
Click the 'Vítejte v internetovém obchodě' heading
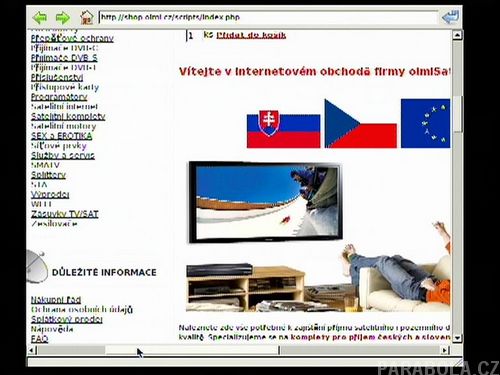315,71
